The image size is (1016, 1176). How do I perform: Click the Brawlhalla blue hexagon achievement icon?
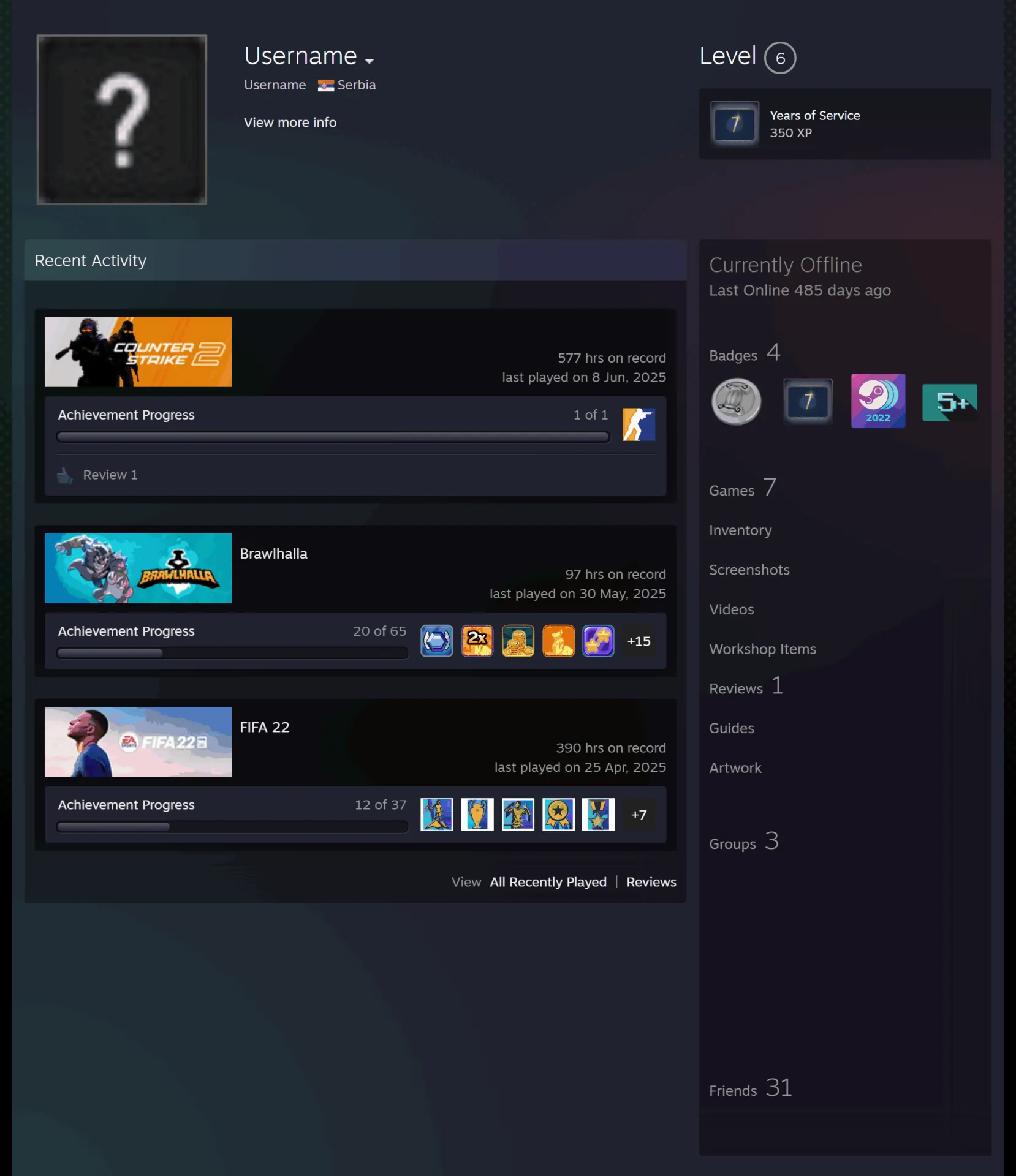click(x=437, y=641)
